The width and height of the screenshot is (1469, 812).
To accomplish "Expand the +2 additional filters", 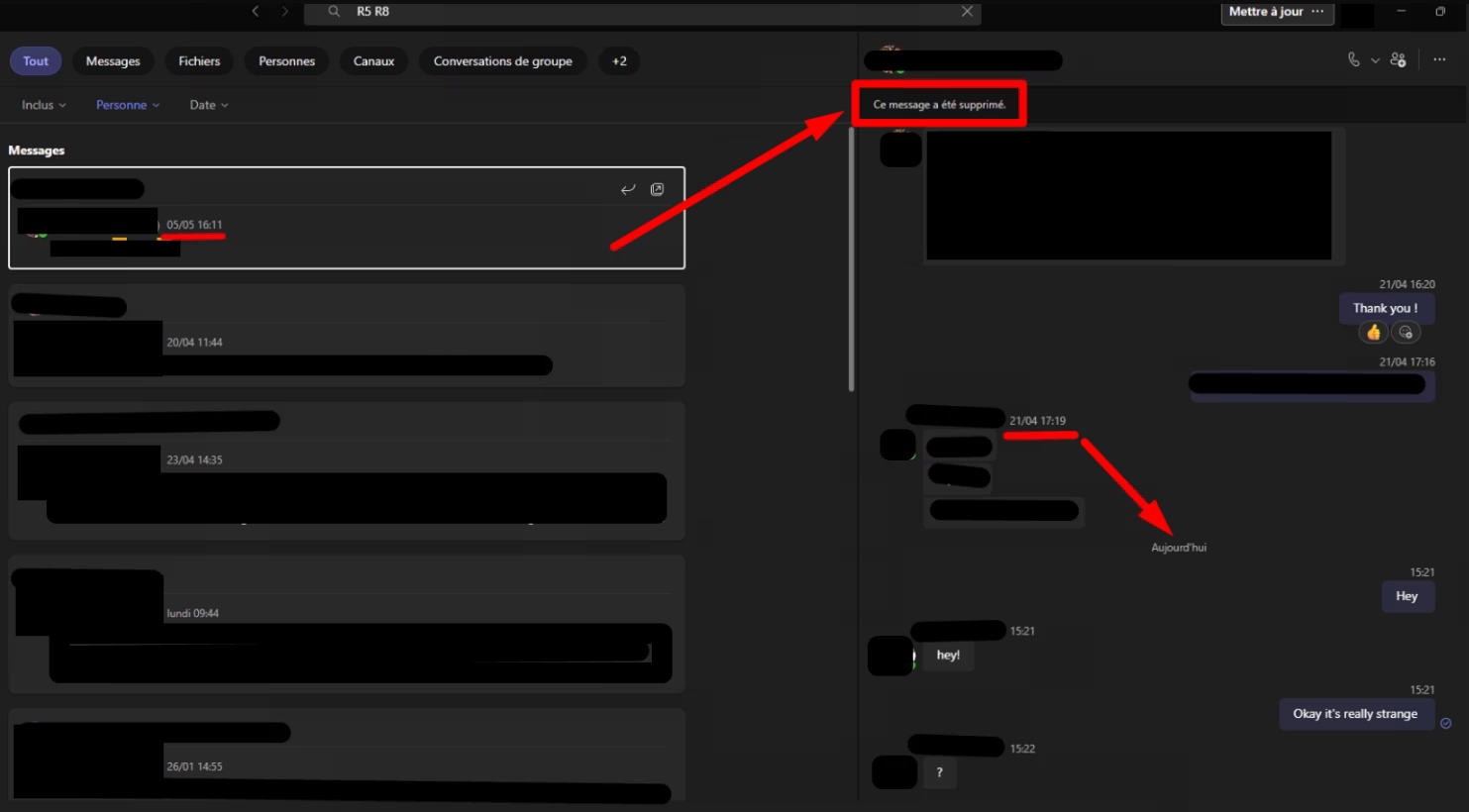I will click(619, 61).
